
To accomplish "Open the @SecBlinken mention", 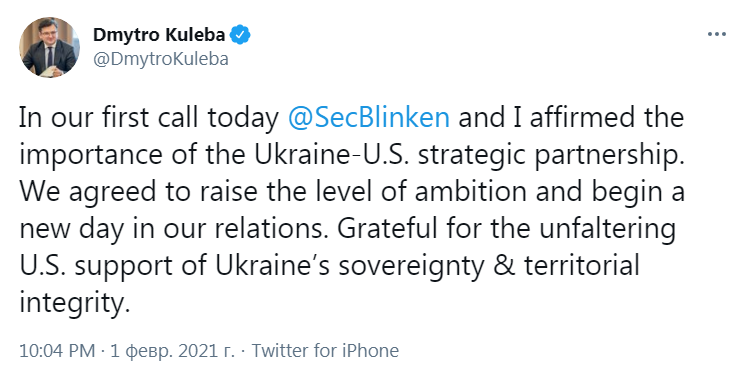I will click(x=369, y=117).
